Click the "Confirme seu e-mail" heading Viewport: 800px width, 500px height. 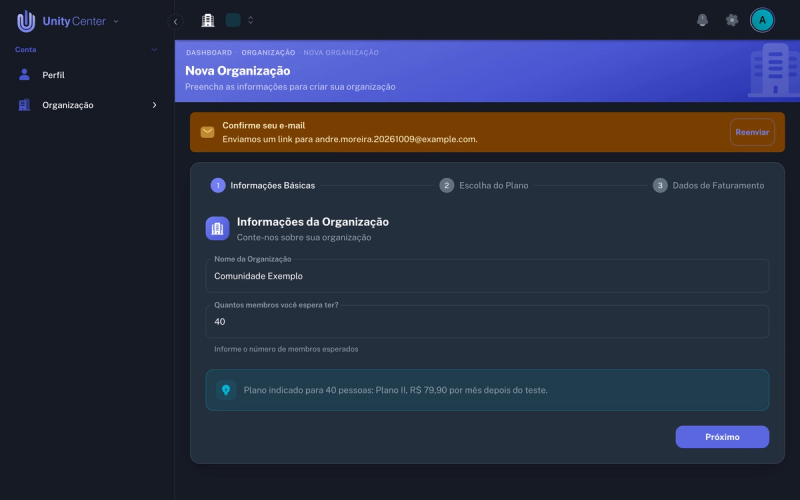tap(264, 126)
